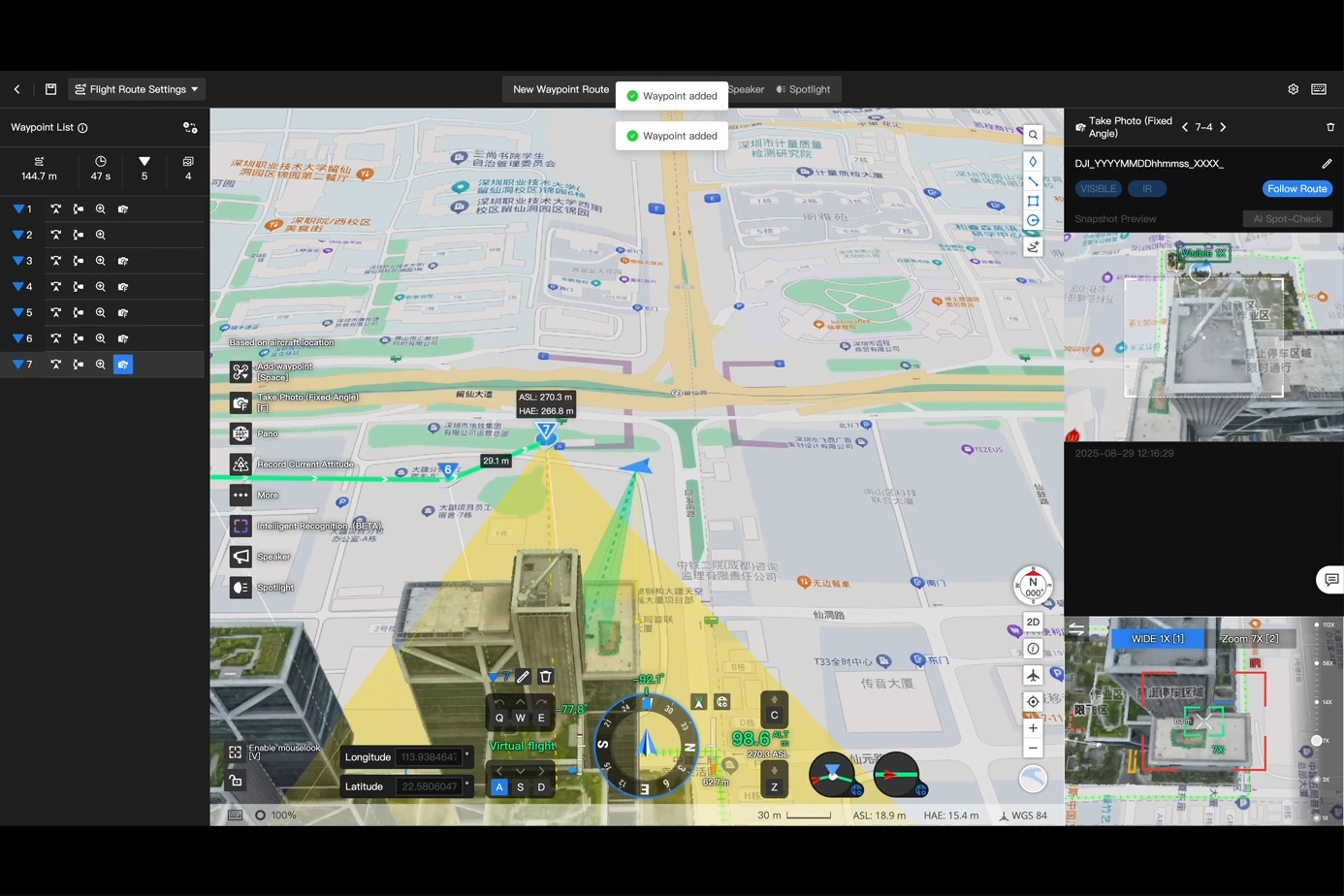This screenshot has width=1344, height=896.
Task: Open the Flight Route Settings dropdown
Action: click(x=137, y=89)
